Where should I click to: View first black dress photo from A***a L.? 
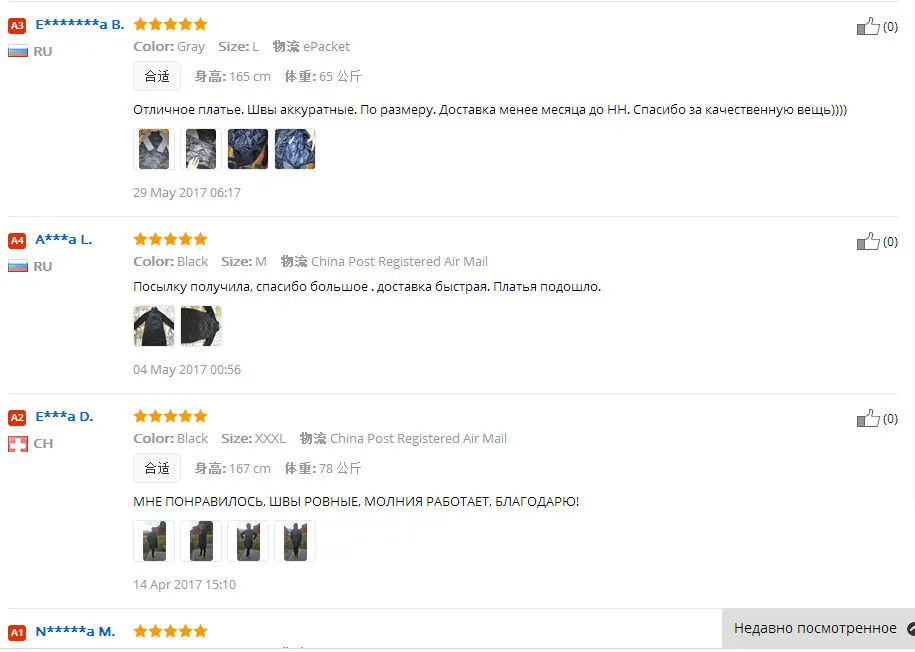tap(154, 326)
